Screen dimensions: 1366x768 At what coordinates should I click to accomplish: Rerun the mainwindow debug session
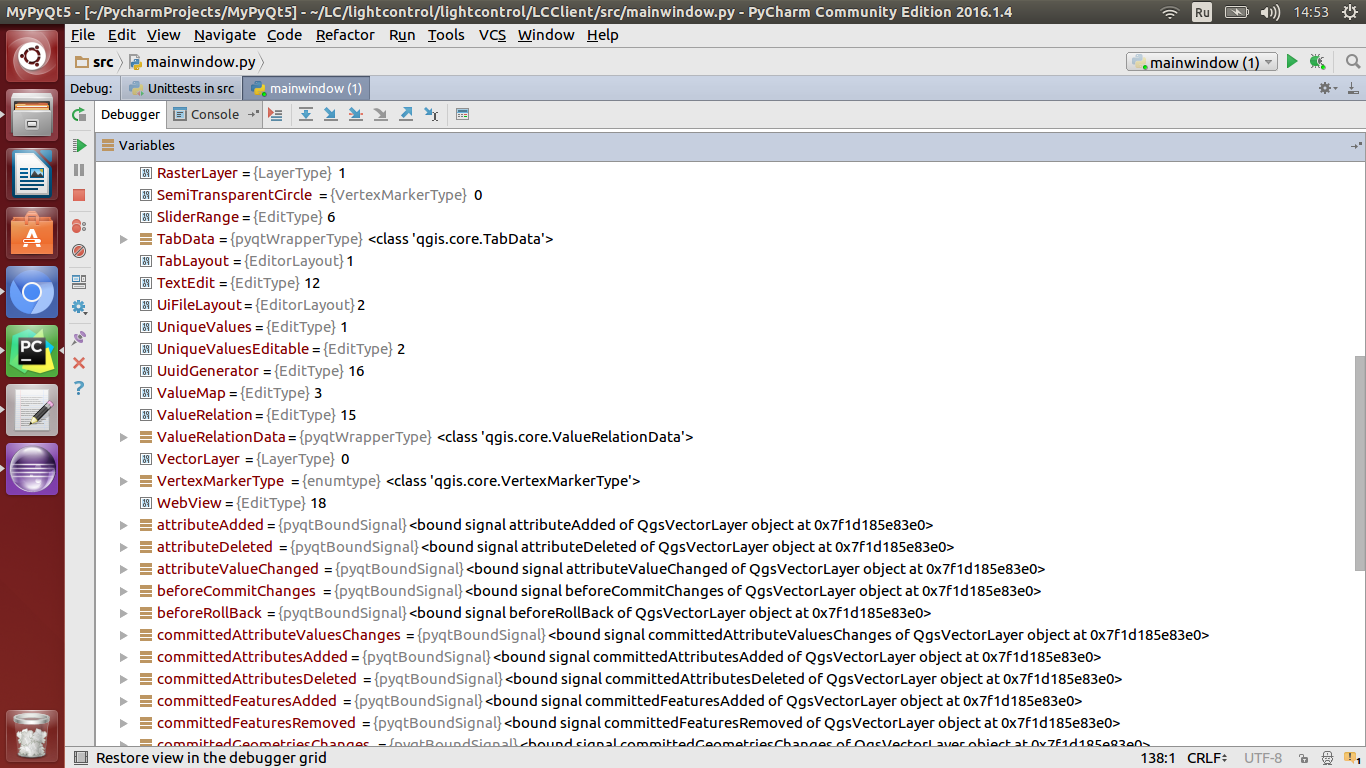pyautogui.click(x=79, y=115)
